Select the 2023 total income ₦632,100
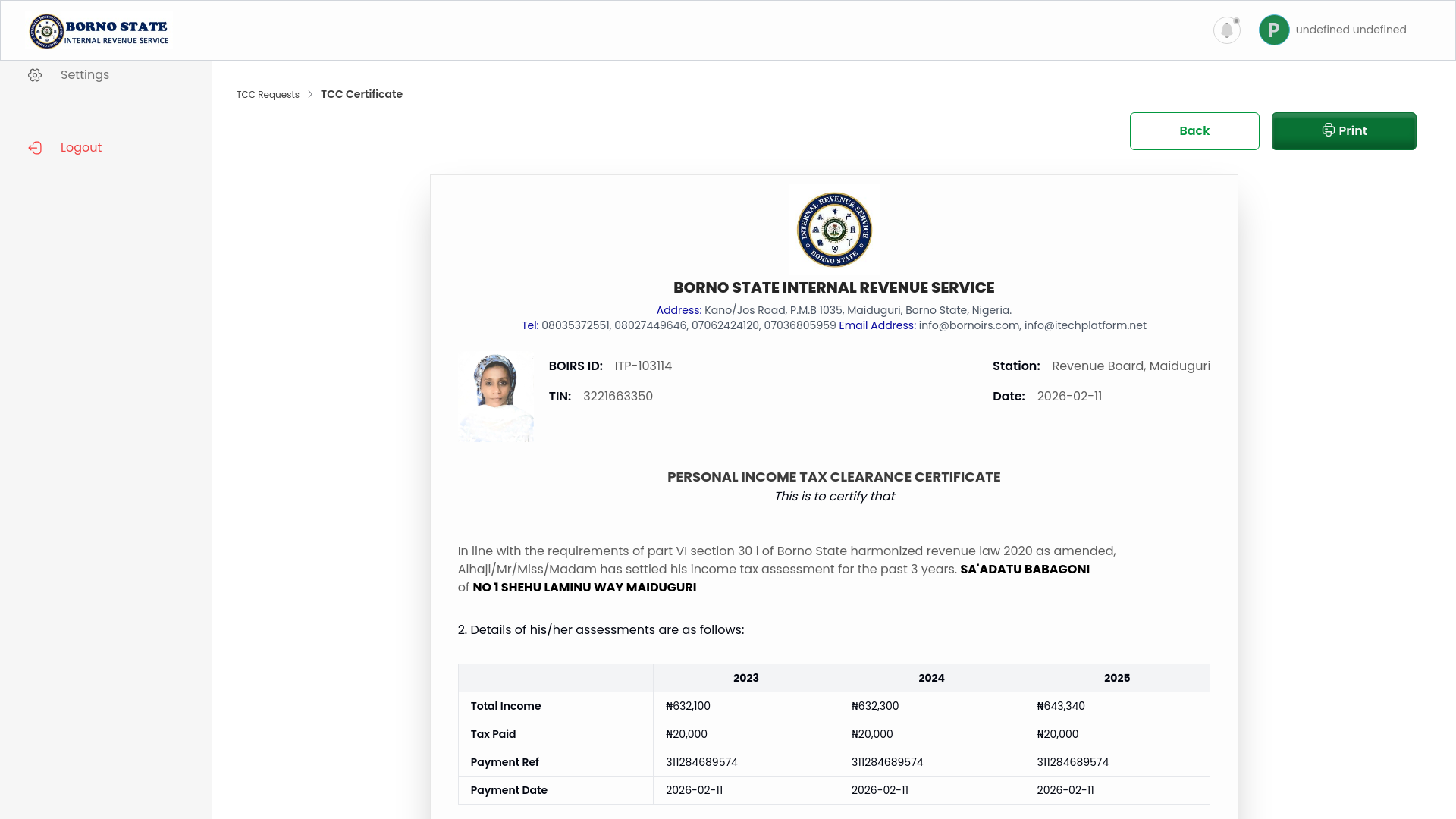 point(688,706)
